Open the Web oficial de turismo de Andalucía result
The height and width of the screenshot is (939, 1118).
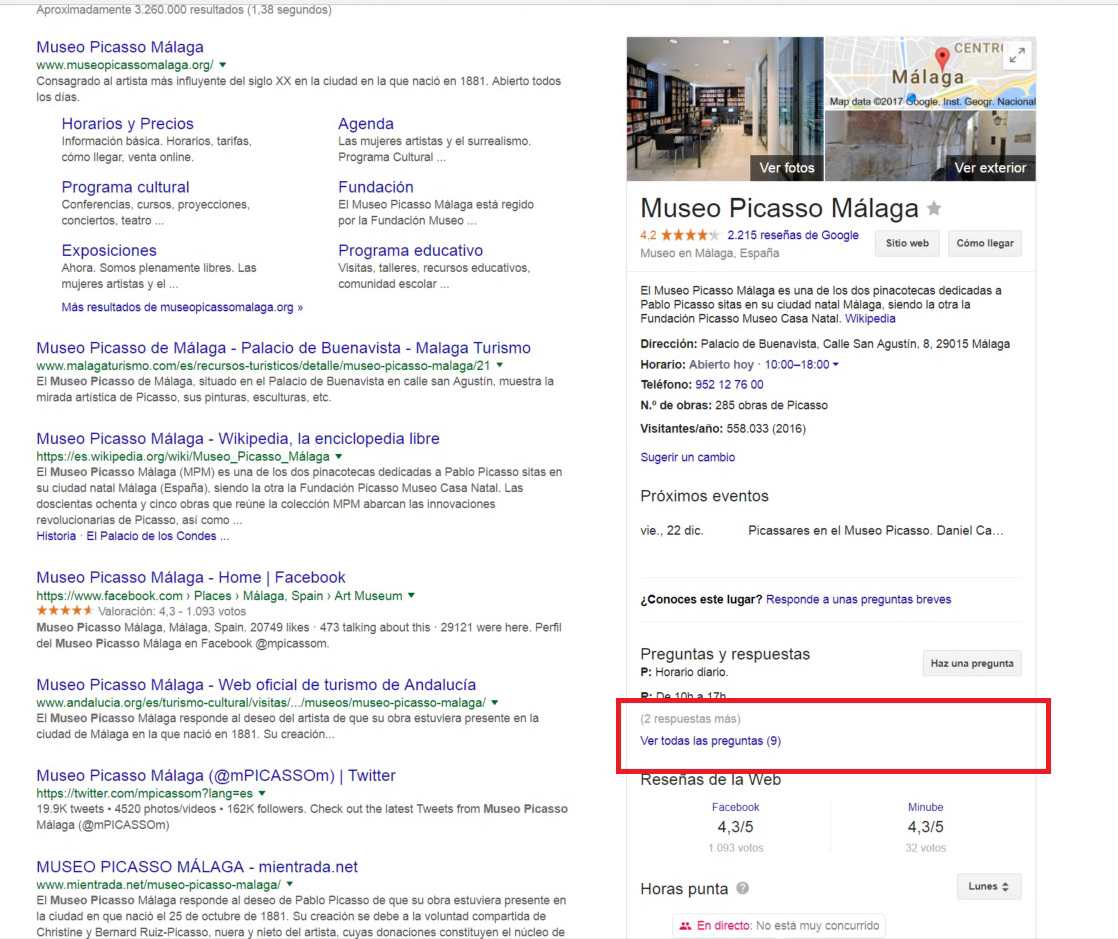pyautogui.click(x=256, y=684)
